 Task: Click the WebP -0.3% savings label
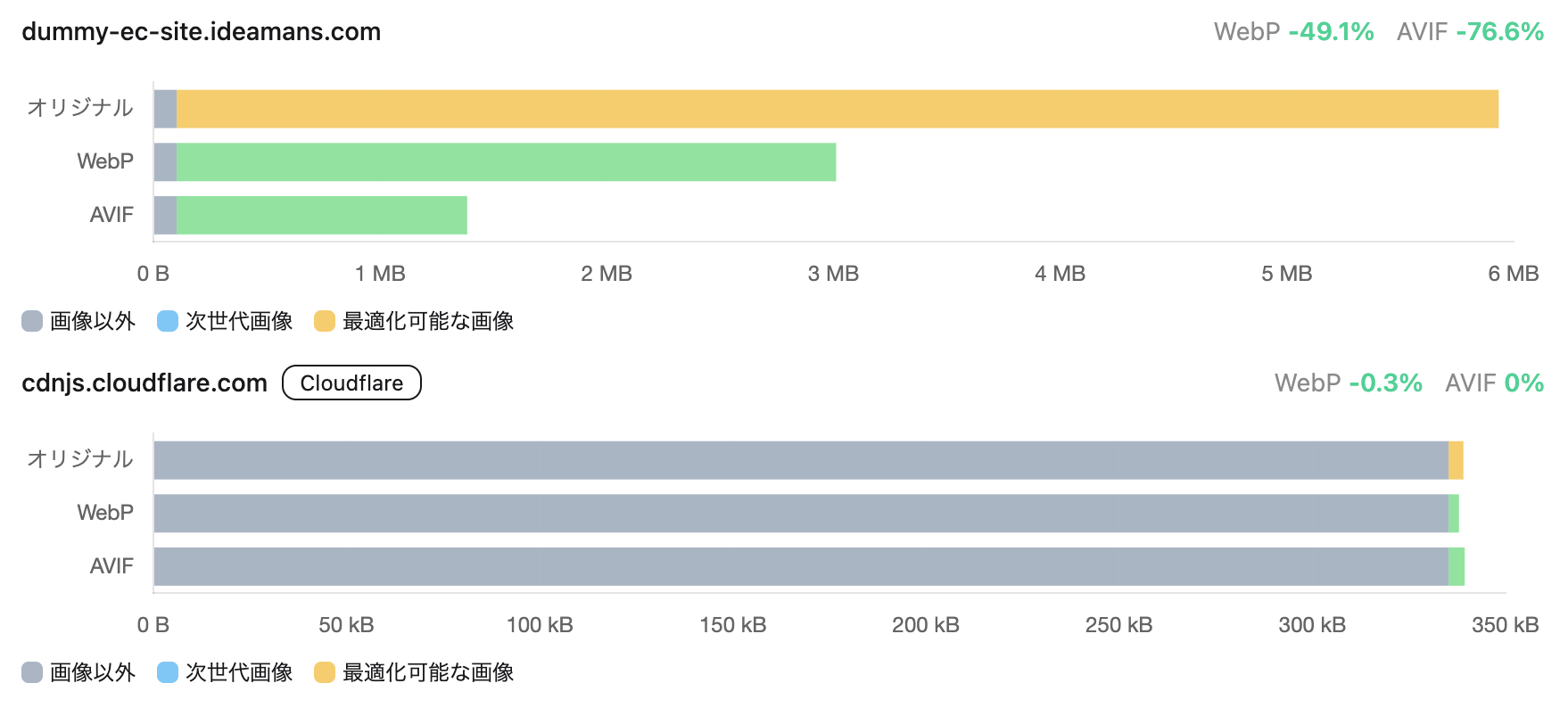tap(1348, 383)
